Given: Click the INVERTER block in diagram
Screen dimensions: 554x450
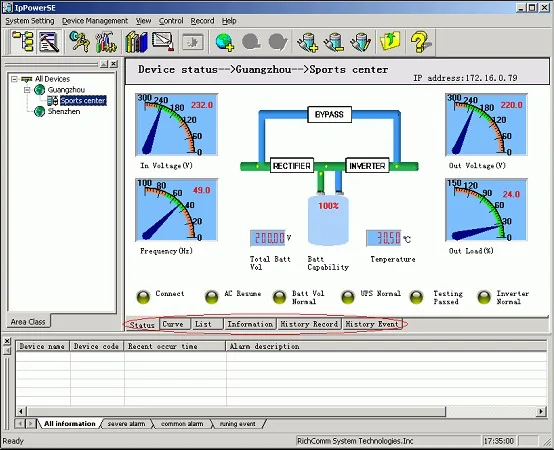Looking at the screenshot, I should coord(367,166).
